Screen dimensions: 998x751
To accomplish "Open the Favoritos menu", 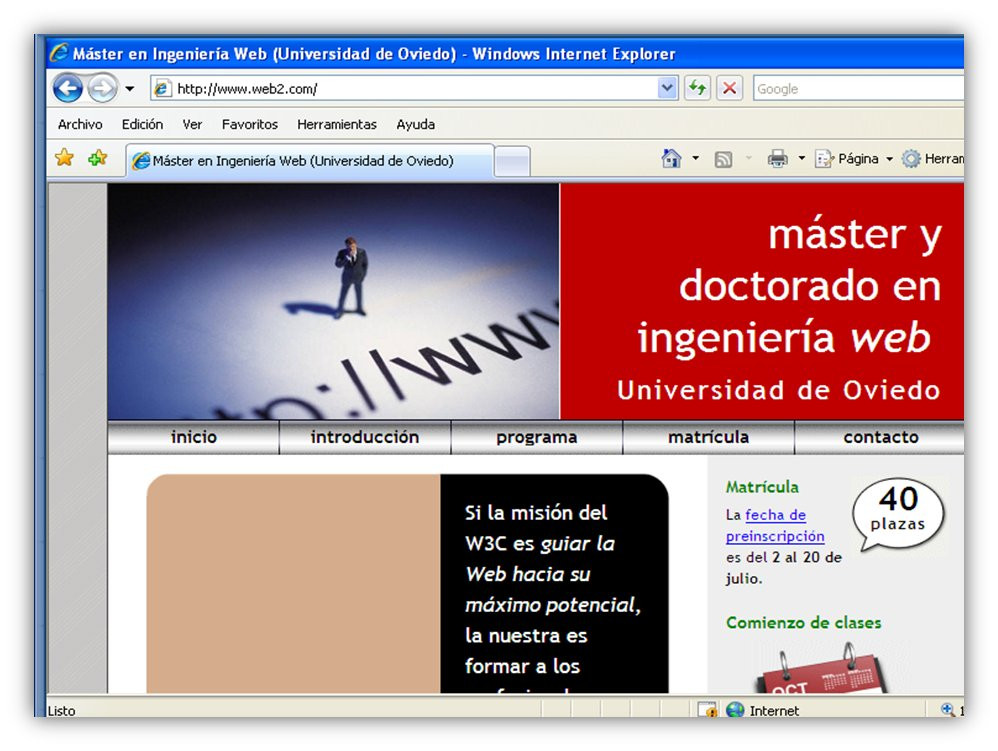I will tap(250, 124).
